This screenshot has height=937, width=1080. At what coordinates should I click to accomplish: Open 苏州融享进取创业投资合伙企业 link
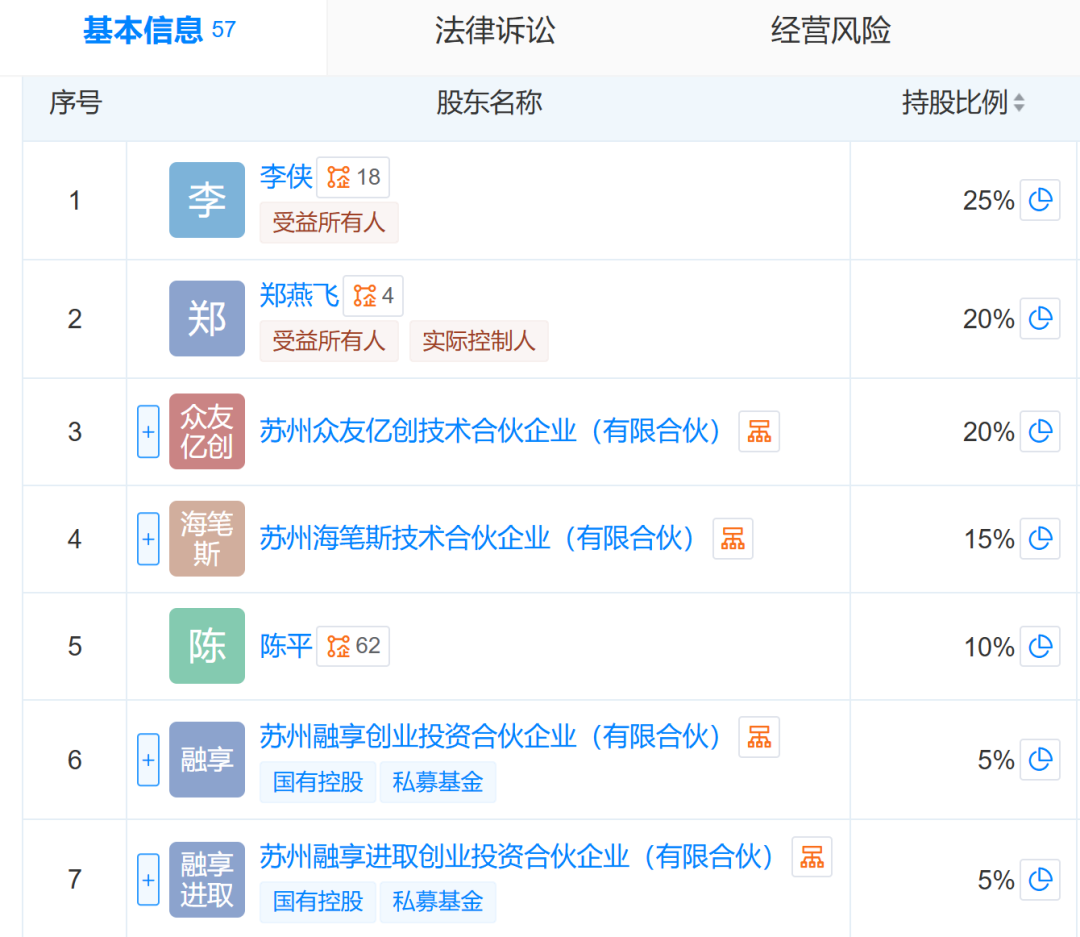517,857
